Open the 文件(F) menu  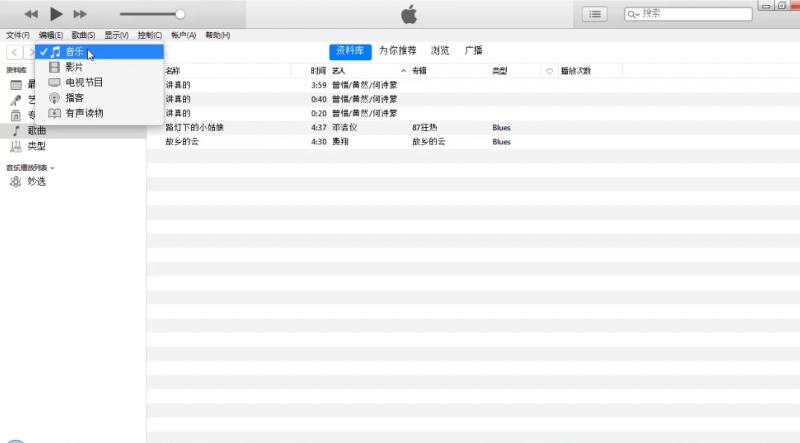pos(18,35)
